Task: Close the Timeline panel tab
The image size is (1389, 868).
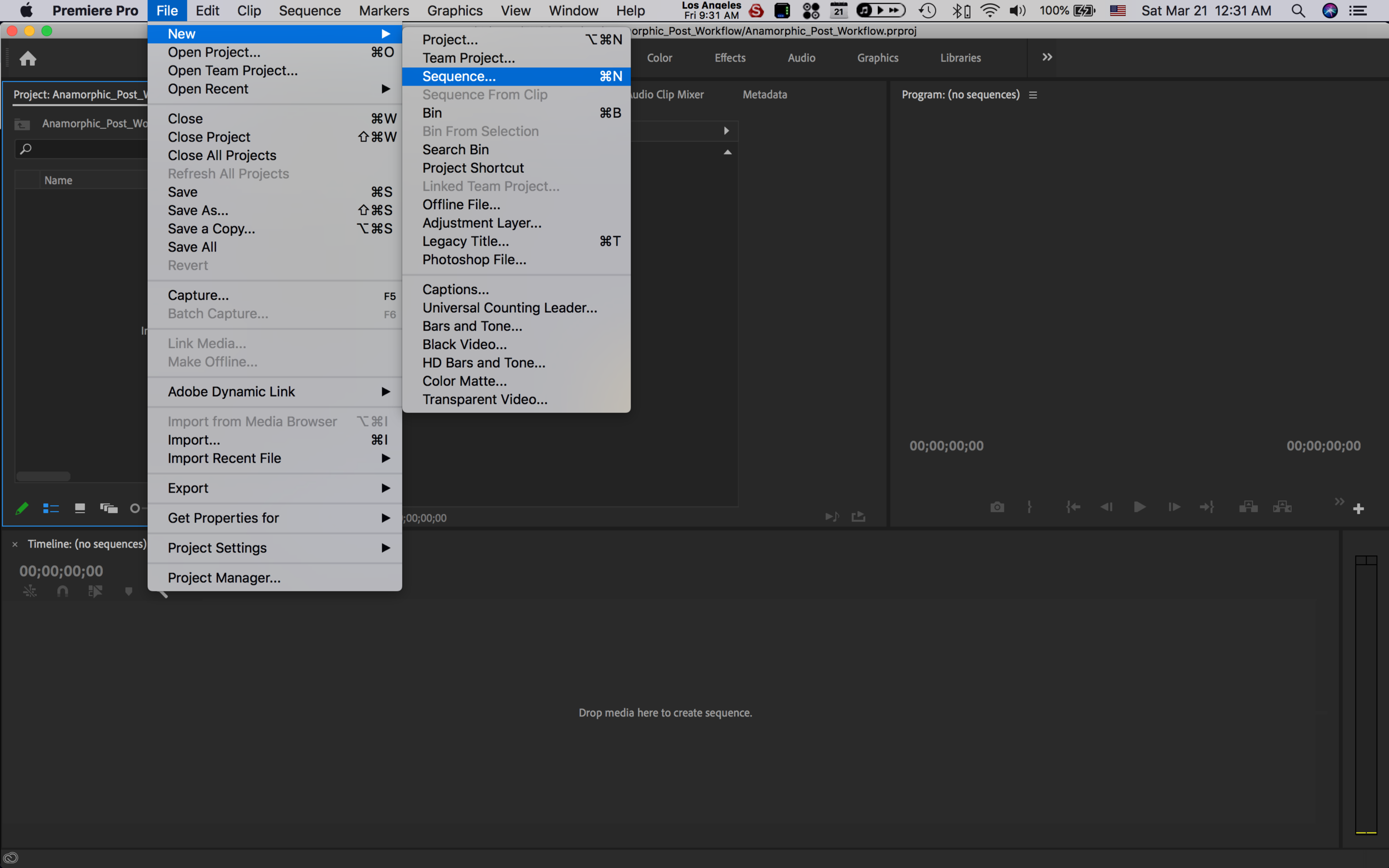Action: click(x=15, y=544)
